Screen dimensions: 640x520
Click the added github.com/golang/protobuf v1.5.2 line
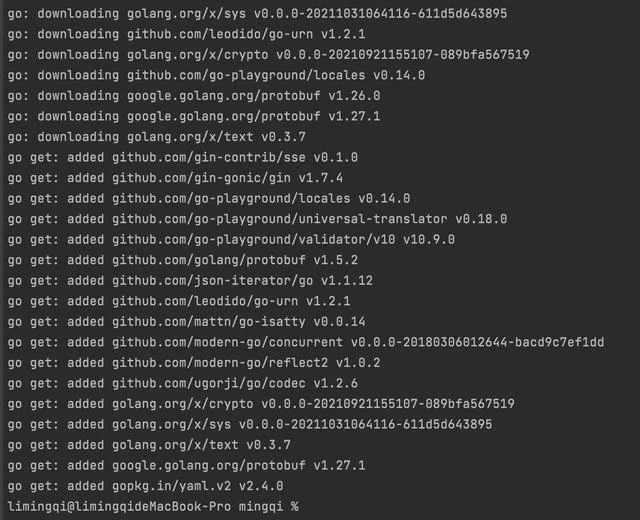183,260
